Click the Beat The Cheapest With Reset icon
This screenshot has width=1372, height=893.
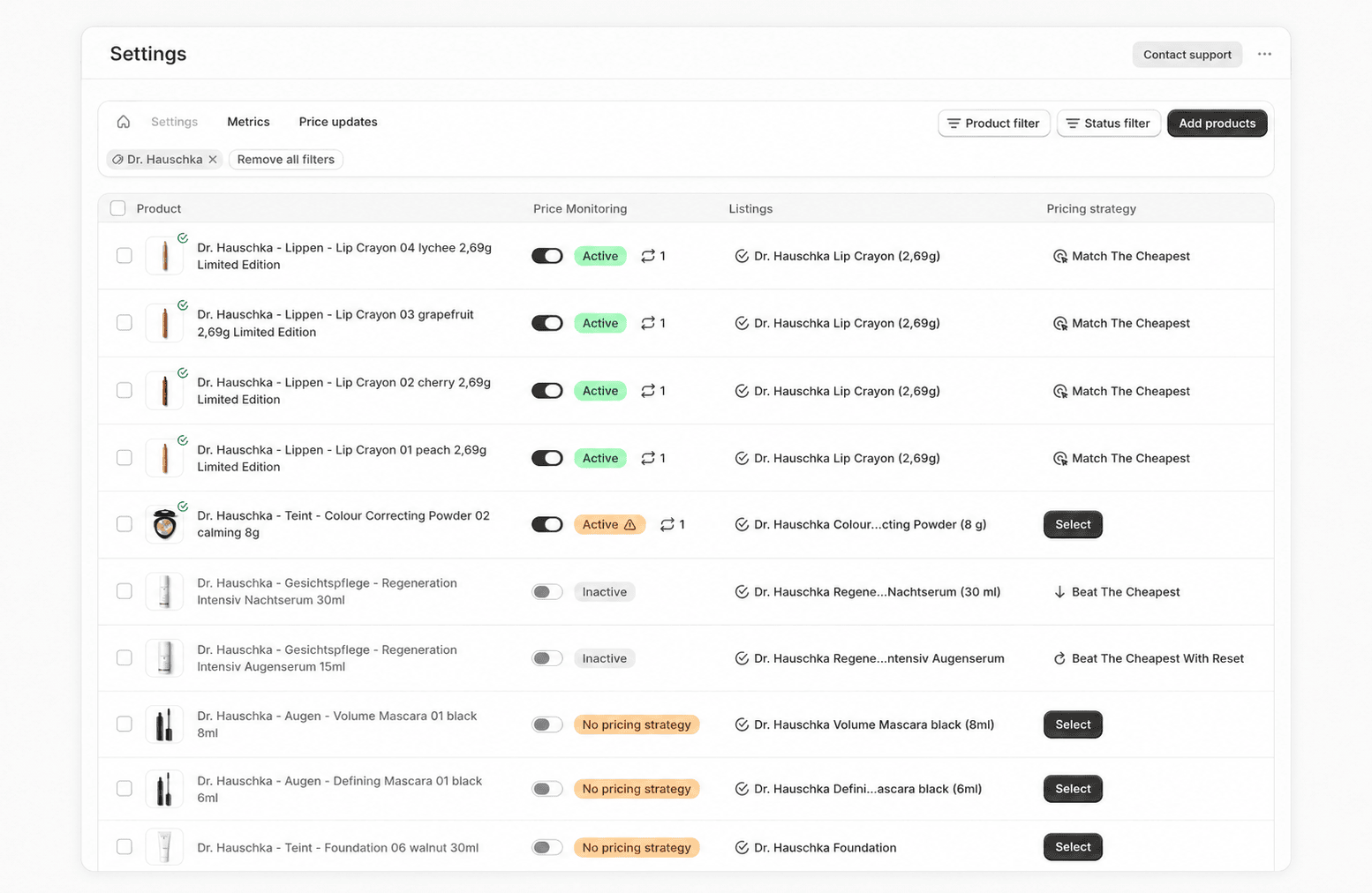click(x=1059, y=658)
